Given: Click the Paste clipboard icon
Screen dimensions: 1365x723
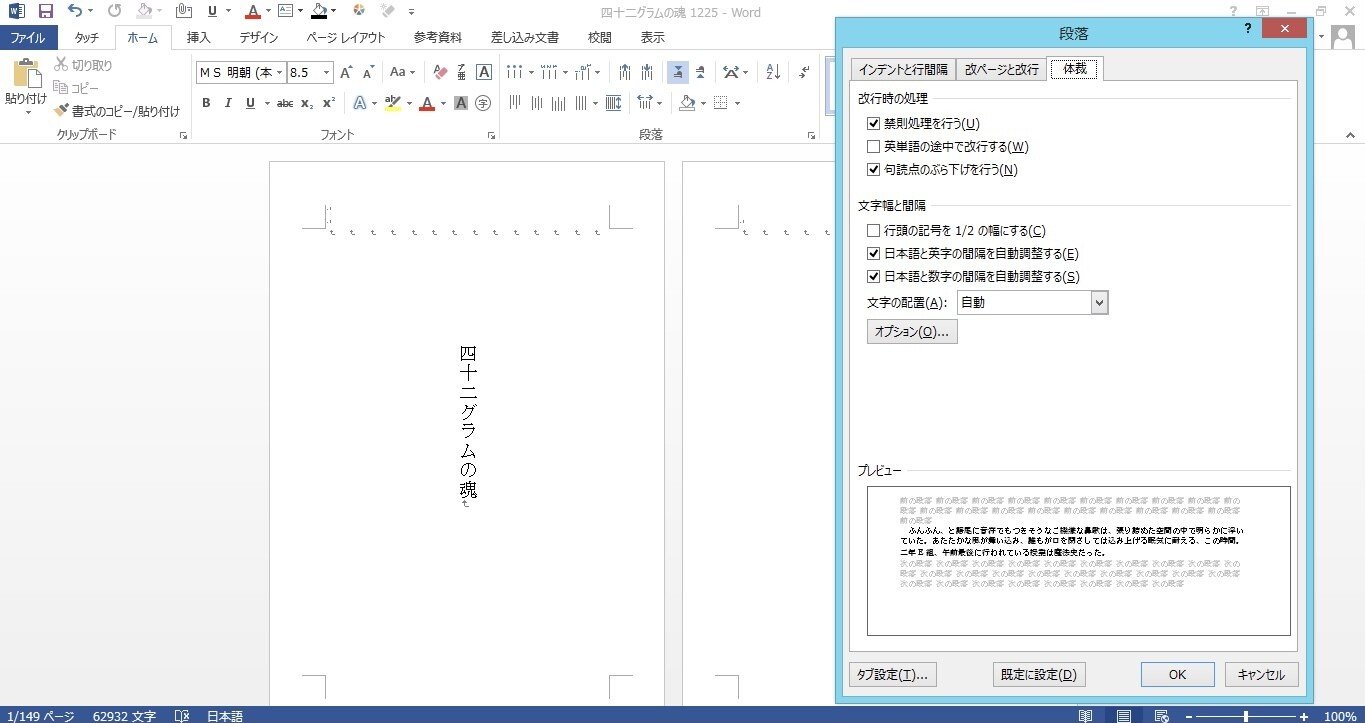Looking at the screenshot, I should point(26,74).
